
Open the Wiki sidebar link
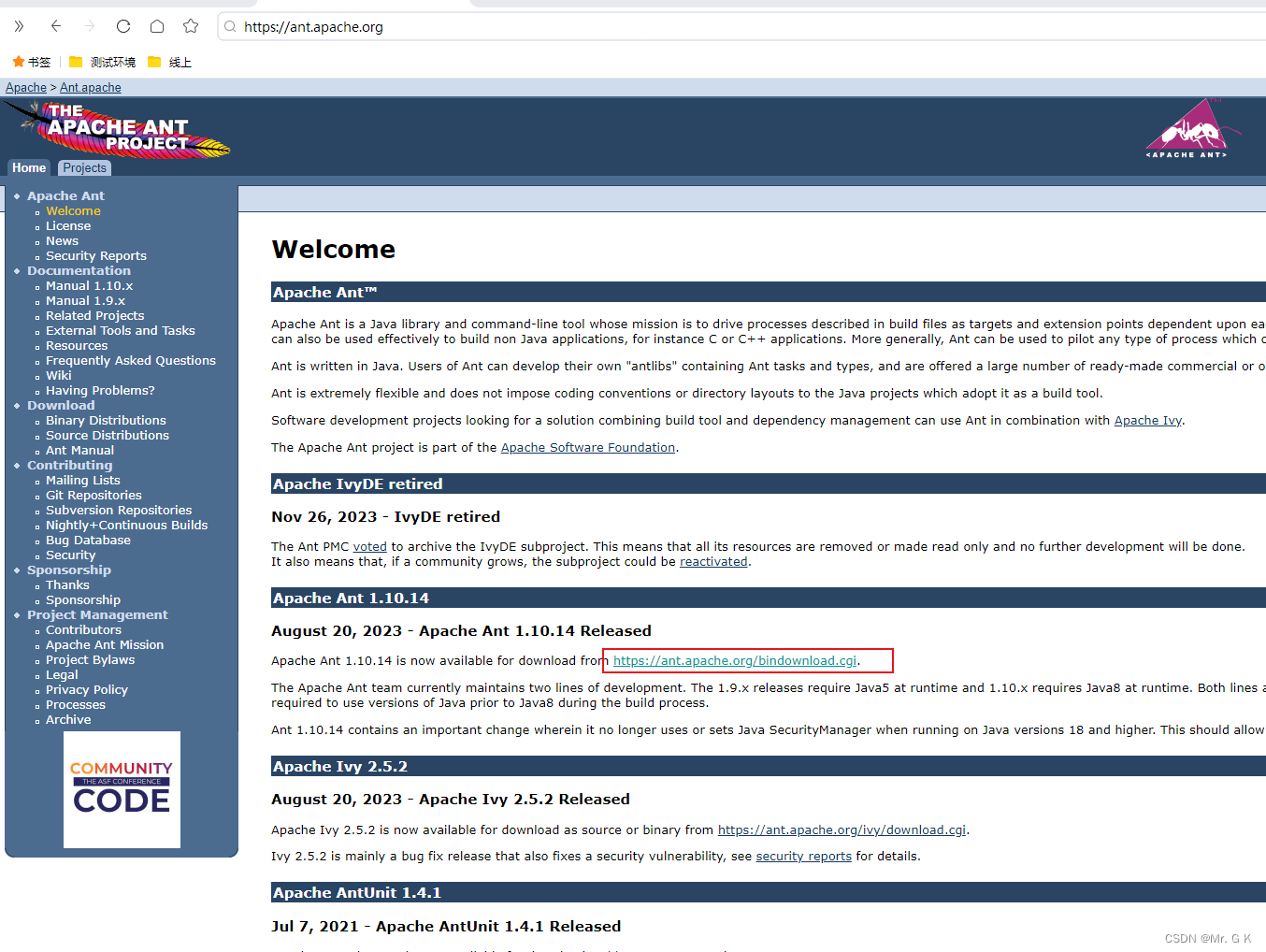tap(59, 376)
